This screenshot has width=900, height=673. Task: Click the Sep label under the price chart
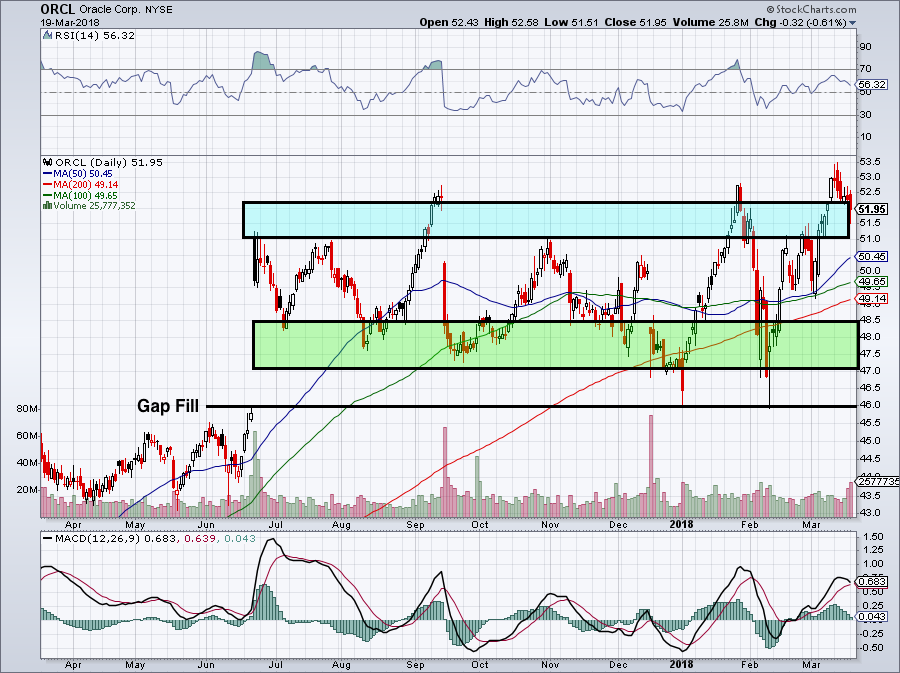(415, 525)
